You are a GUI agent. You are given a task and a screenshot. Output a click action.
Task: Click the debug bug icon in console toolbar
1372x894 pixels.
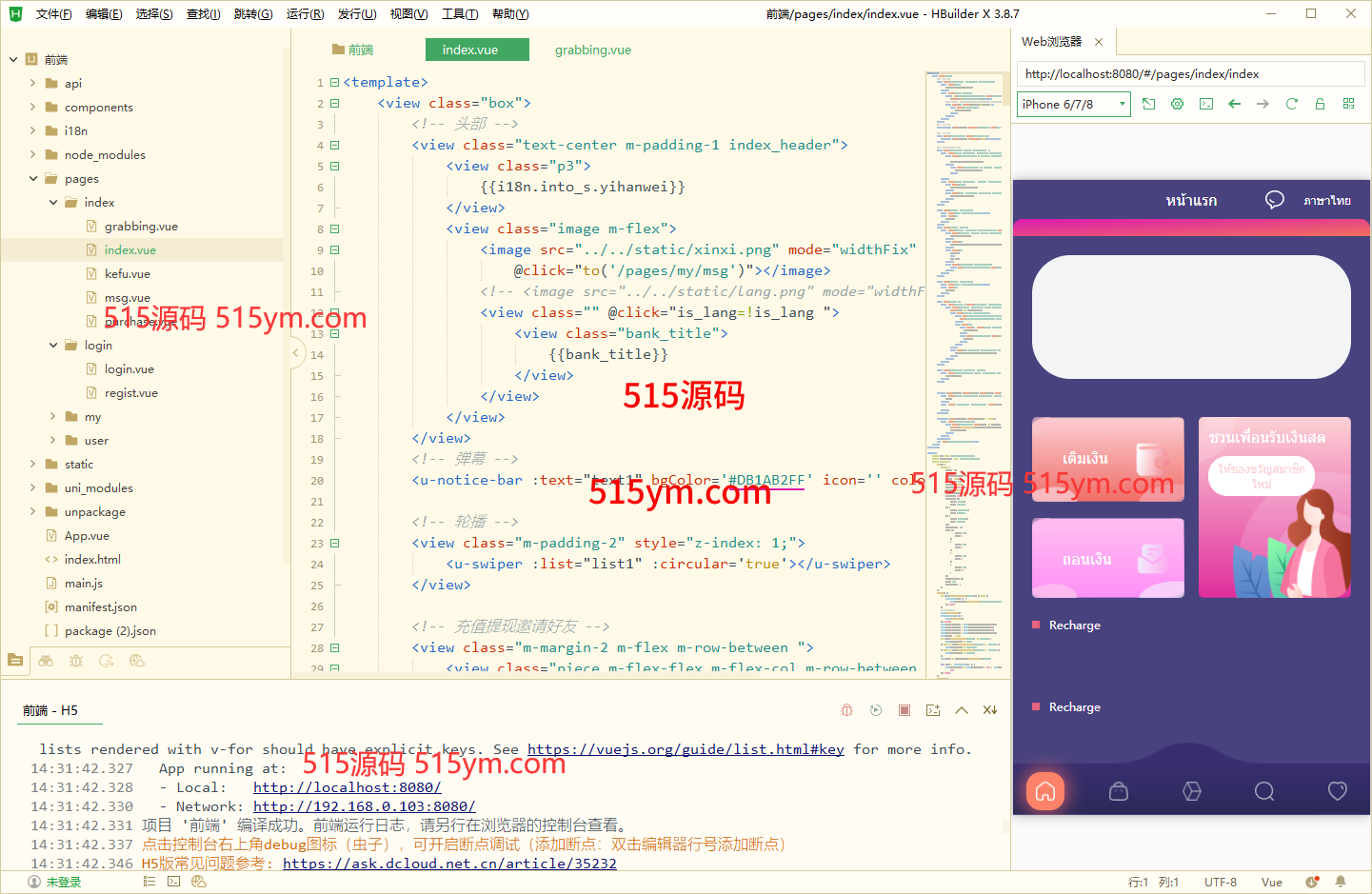click(x=846, y=710)
